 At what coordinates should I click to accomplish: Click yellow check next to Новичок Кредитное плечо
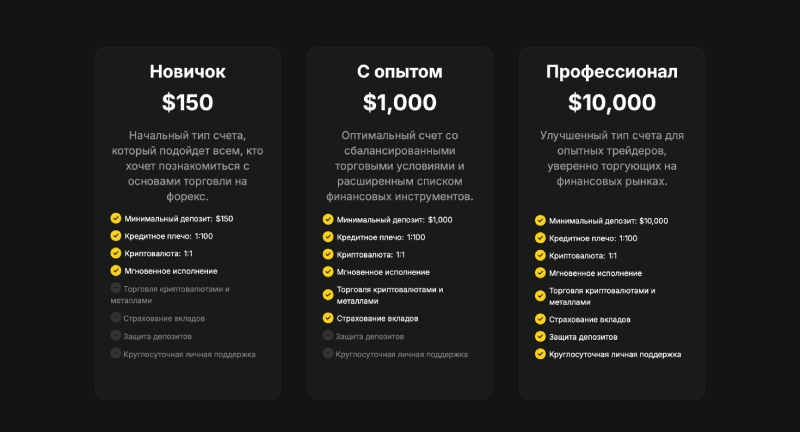point(116,236)
